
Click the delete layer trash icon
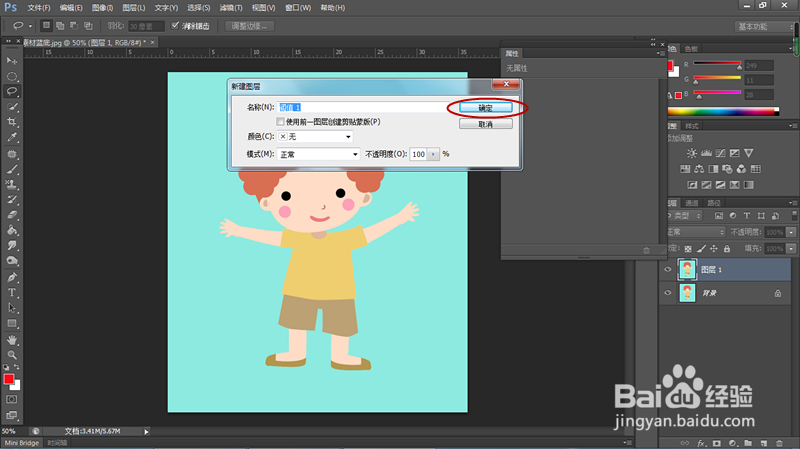[779, 443]
